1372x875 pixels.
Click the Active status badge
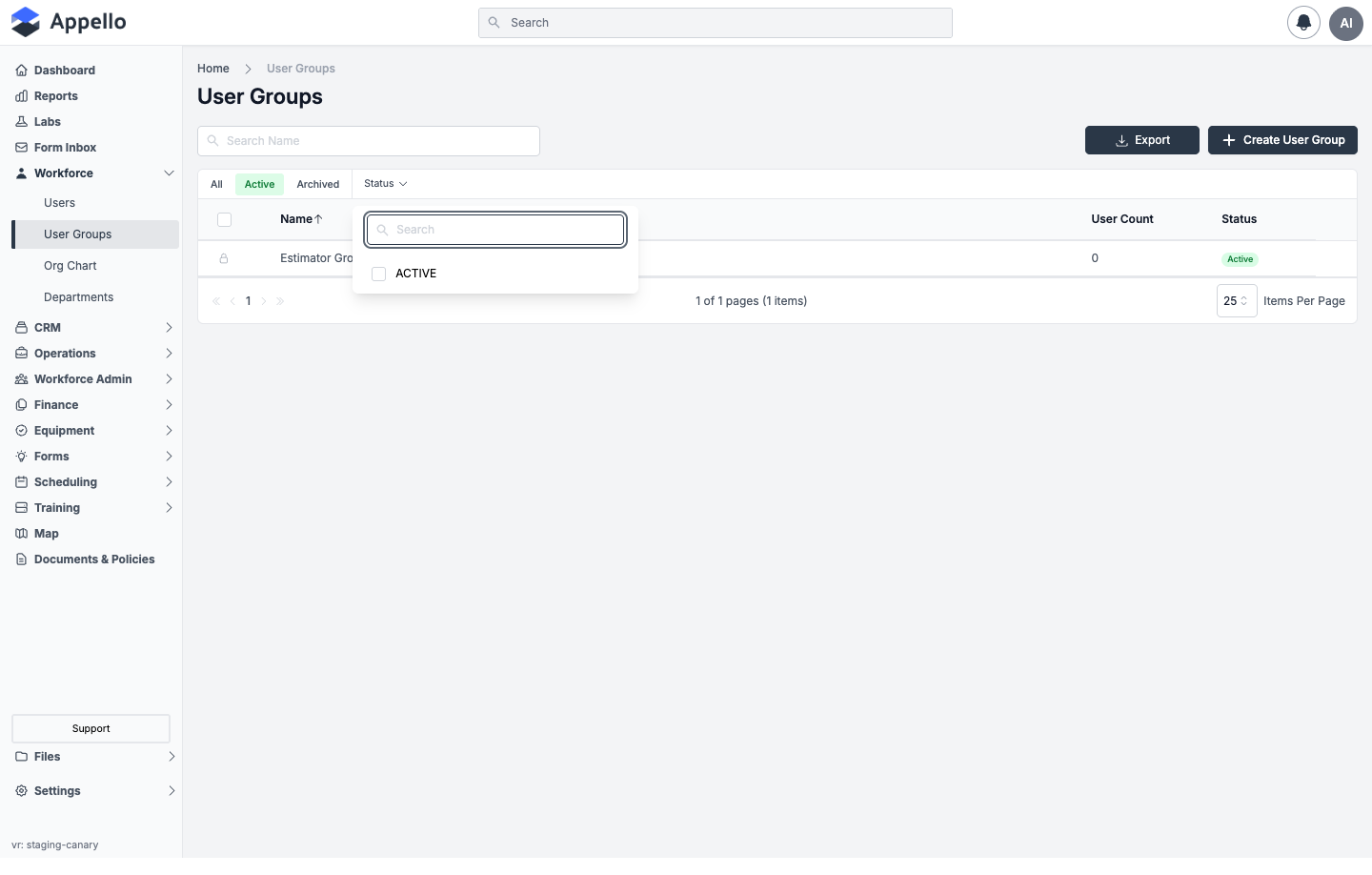pyautogui.click(x=1240, y=259)
